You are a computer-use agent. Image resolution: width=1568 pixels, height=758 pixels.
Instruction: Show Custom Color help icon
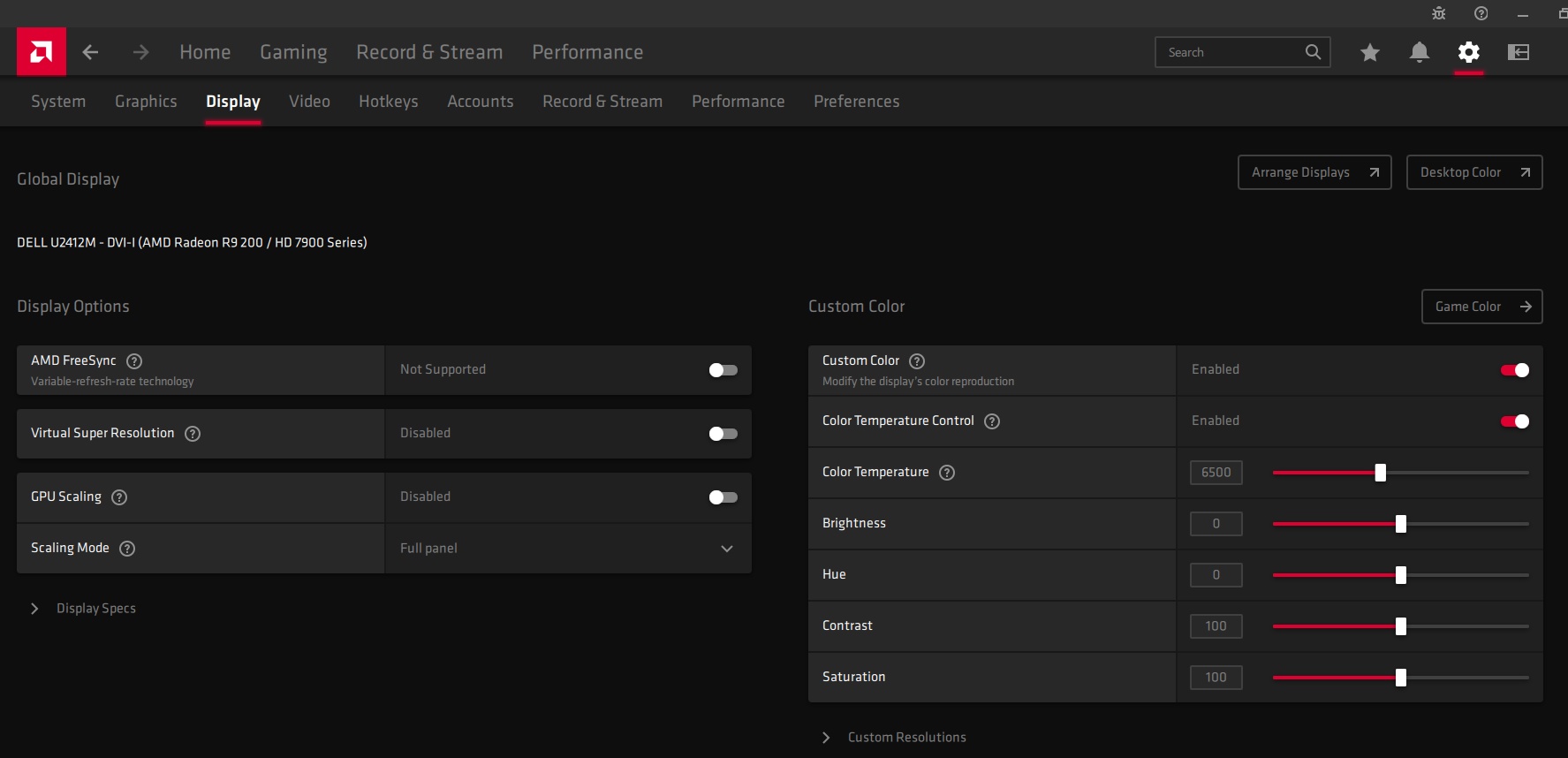(917, 360)
